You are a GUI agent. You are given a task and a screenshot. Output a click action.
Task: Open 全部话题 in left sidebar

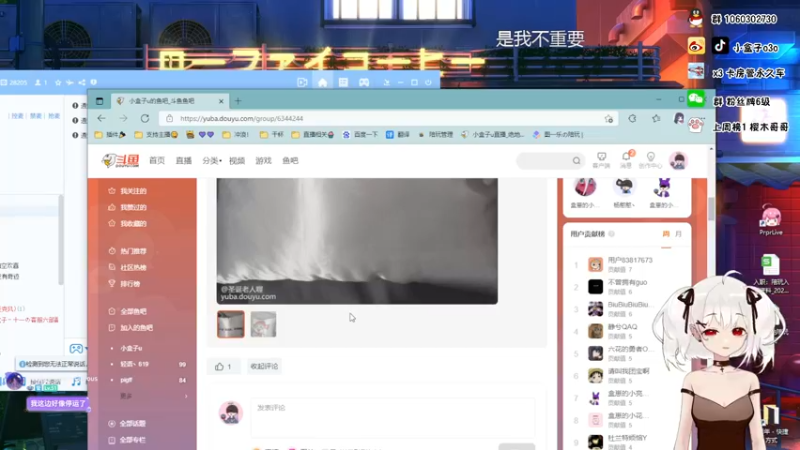128,423
